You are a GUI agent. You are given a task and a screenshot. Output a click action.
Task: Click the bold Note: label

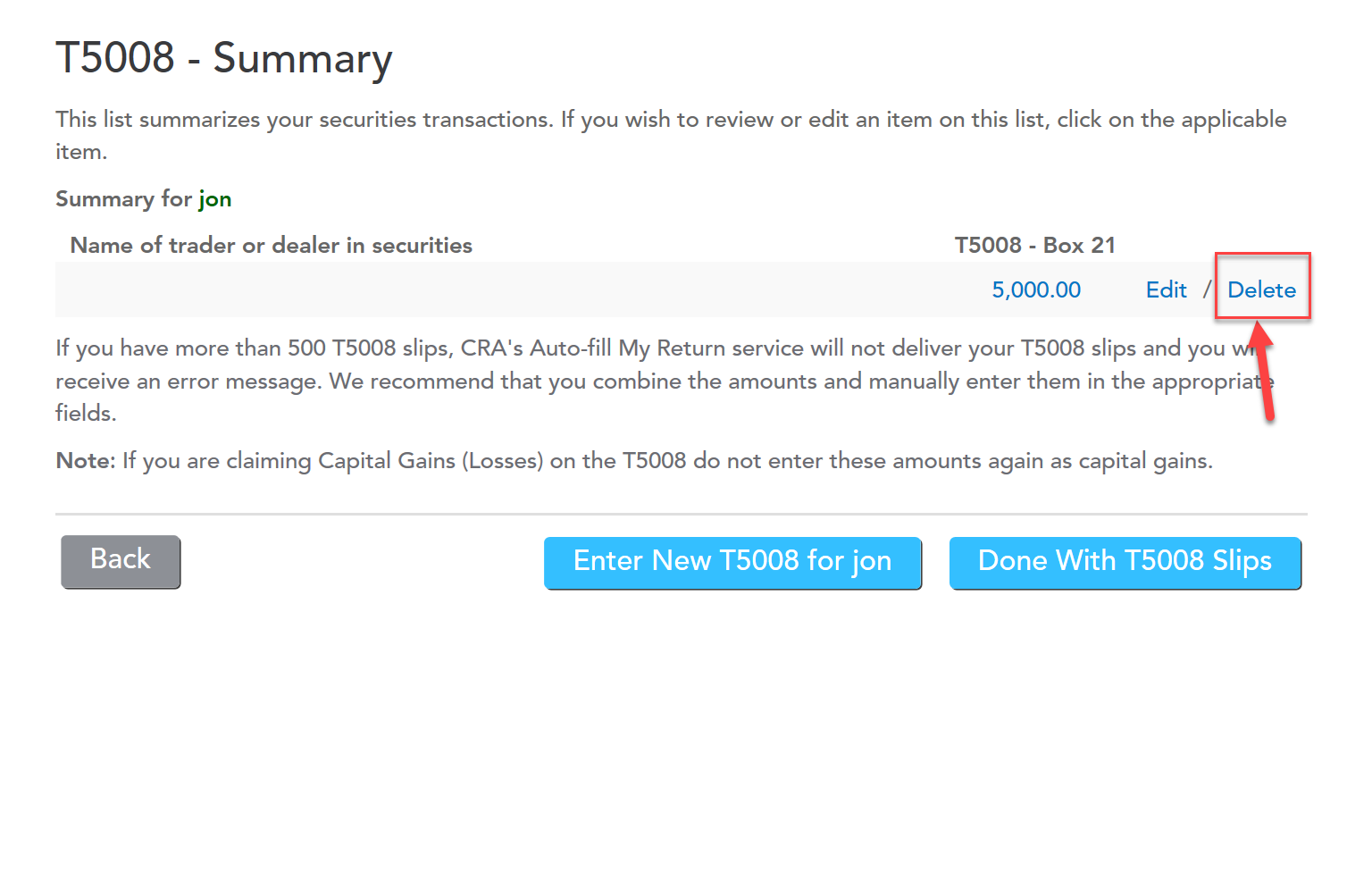(x=86, y=461)
